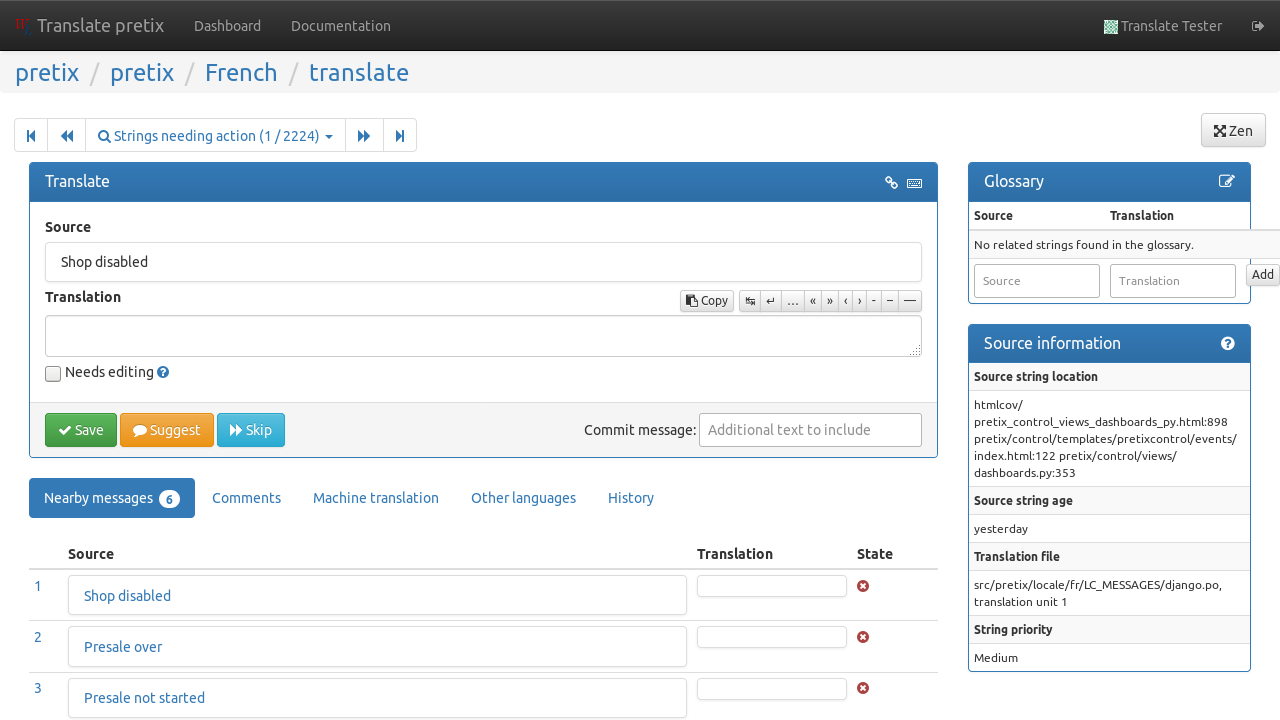Click the permalink chain icon in Translate header

click(x=891, y=182)
